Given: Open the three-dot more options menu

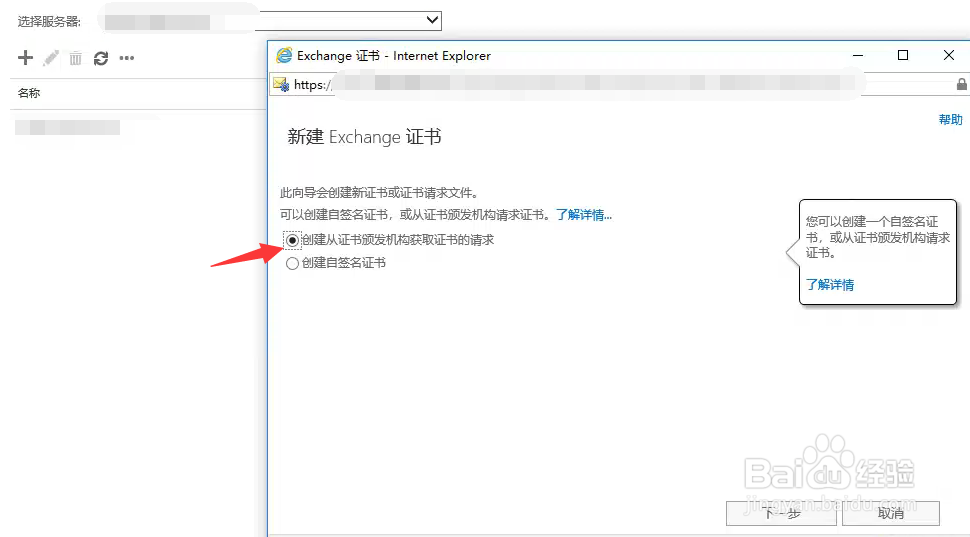Looking at the screenshot, I should coord(127,58).
